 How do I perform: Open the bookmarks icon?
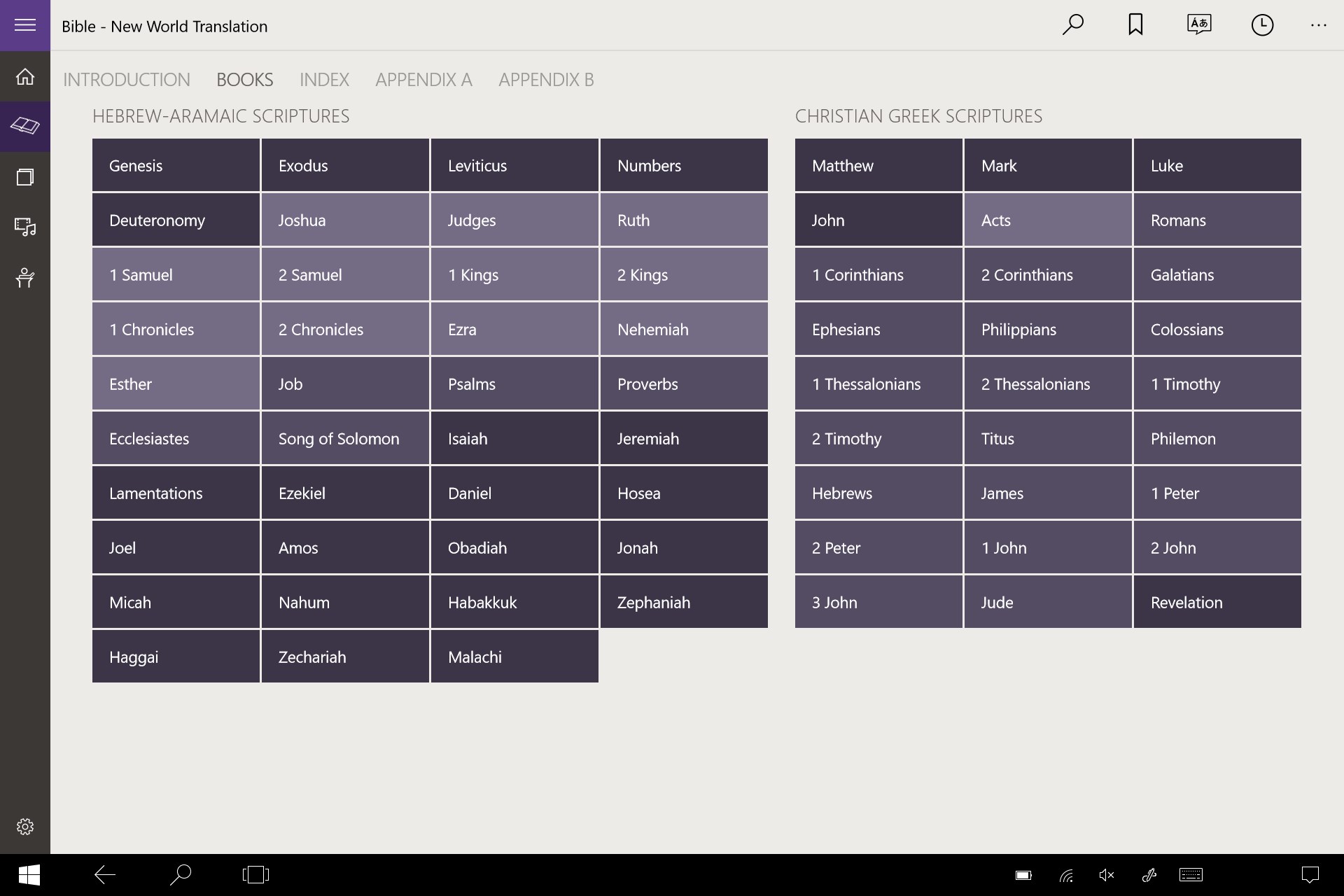(x=1135, y=25)
